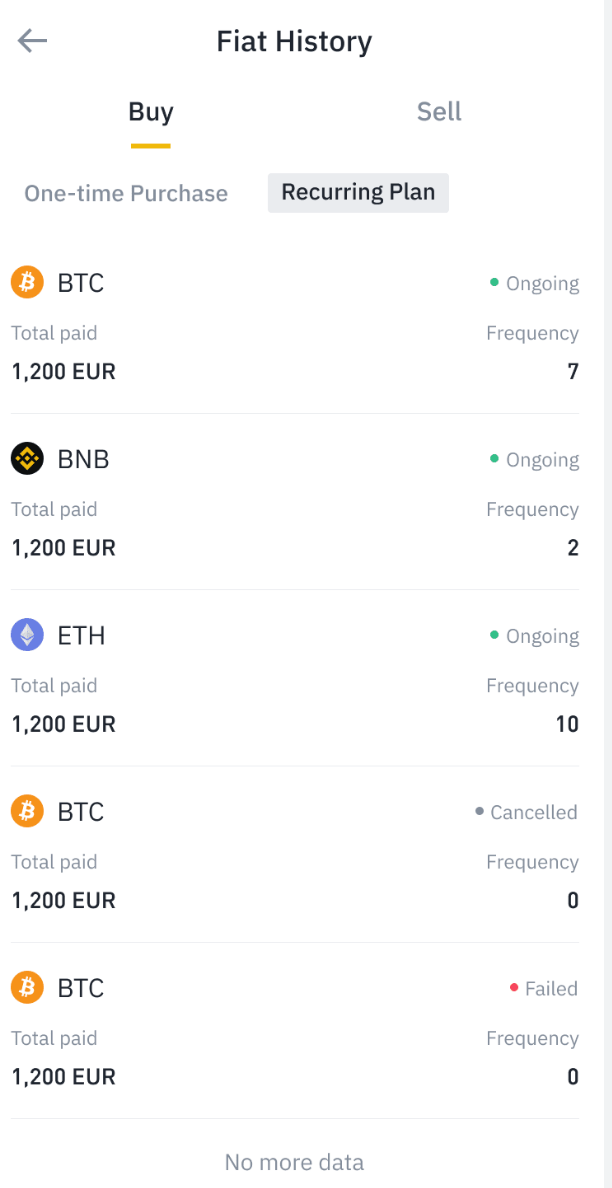Screen dimensions: 612x1188
Task: Click the red Failed status indicator
Action: coord(544,989)
